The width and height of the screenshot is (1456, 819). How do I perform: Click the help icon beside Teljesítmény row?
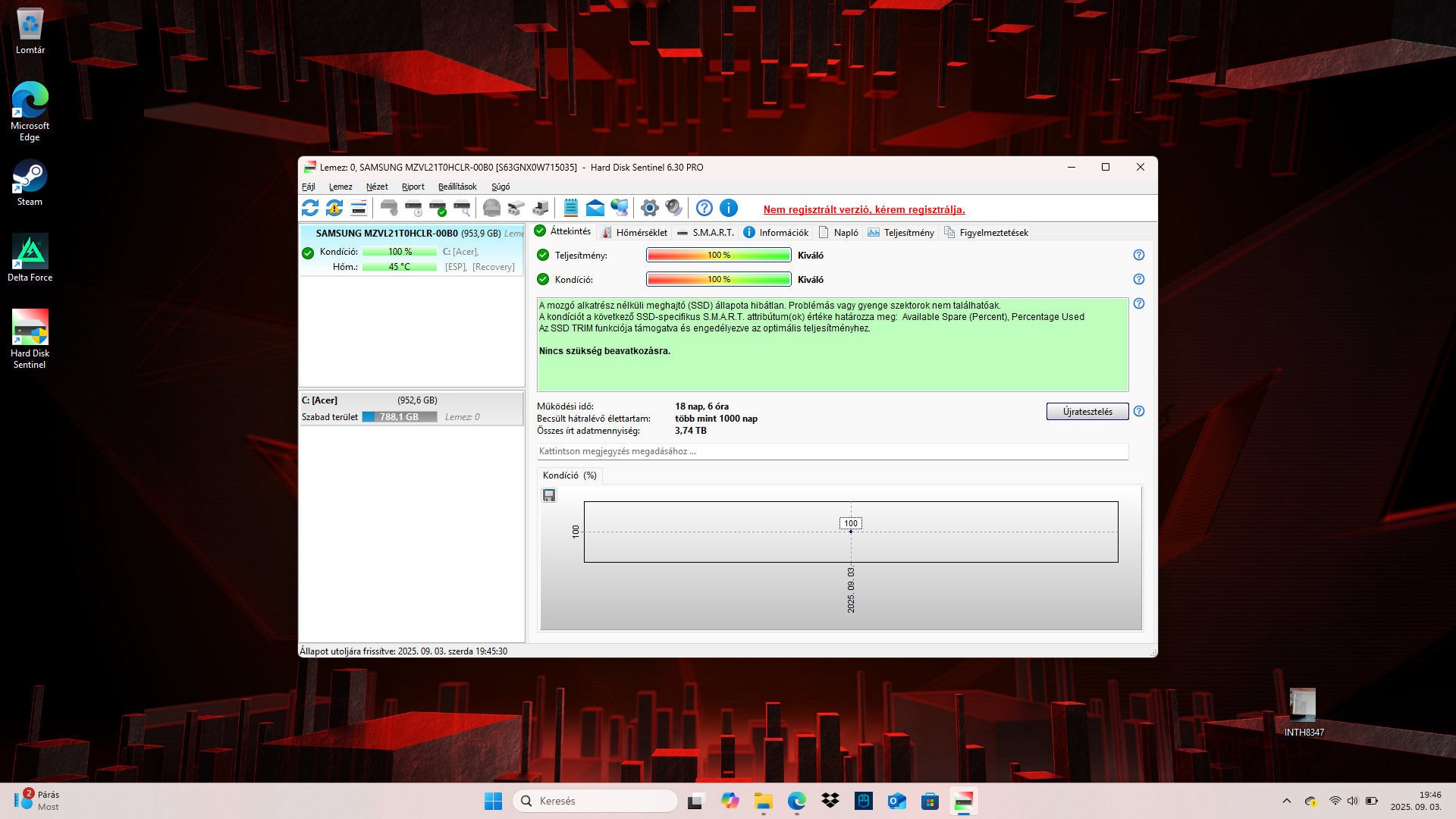point(1138,255)
